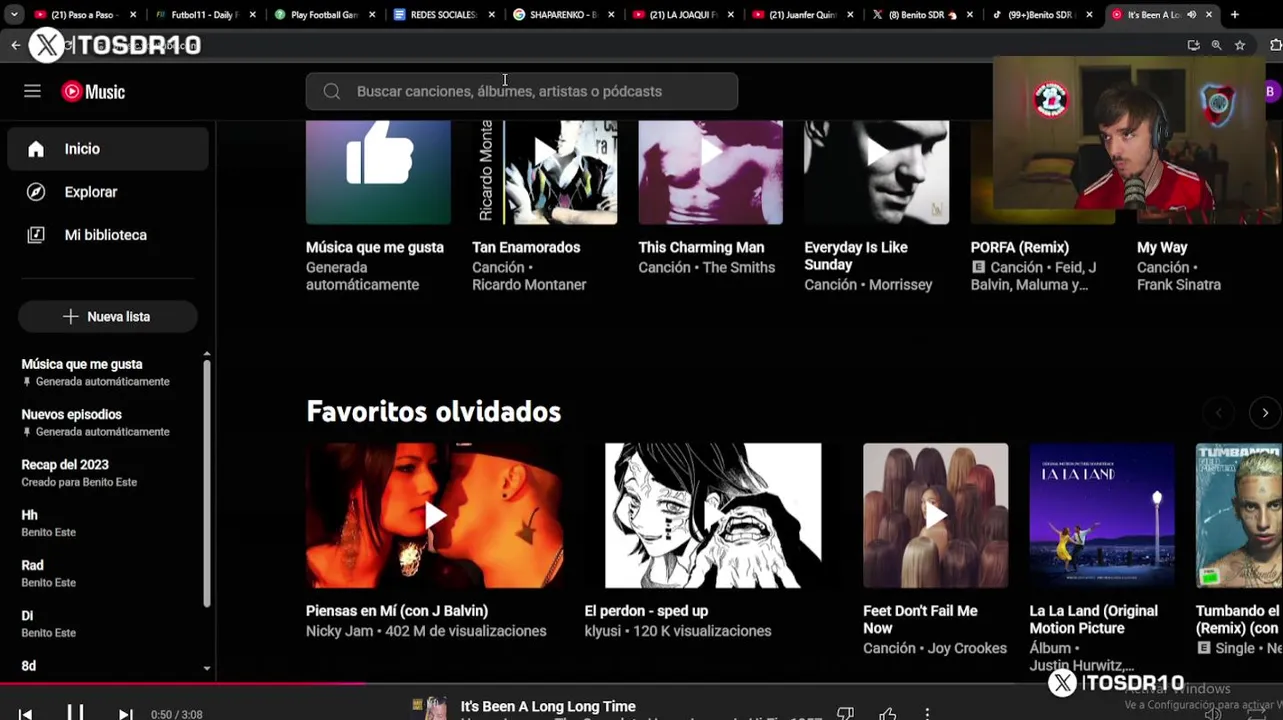Viewport: 1283px width, 720px height.
Task: Click the sidebar playlist scrollbar thumb
Action: (207, 483)
